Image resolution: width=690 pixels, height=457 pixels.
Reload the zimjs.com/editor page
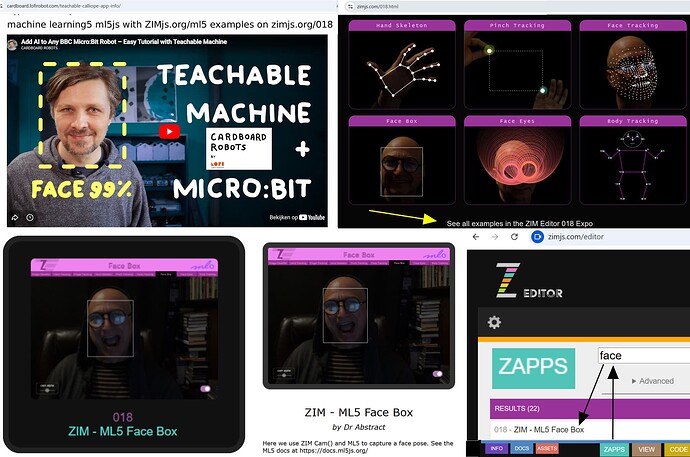(x=514, y=237)
